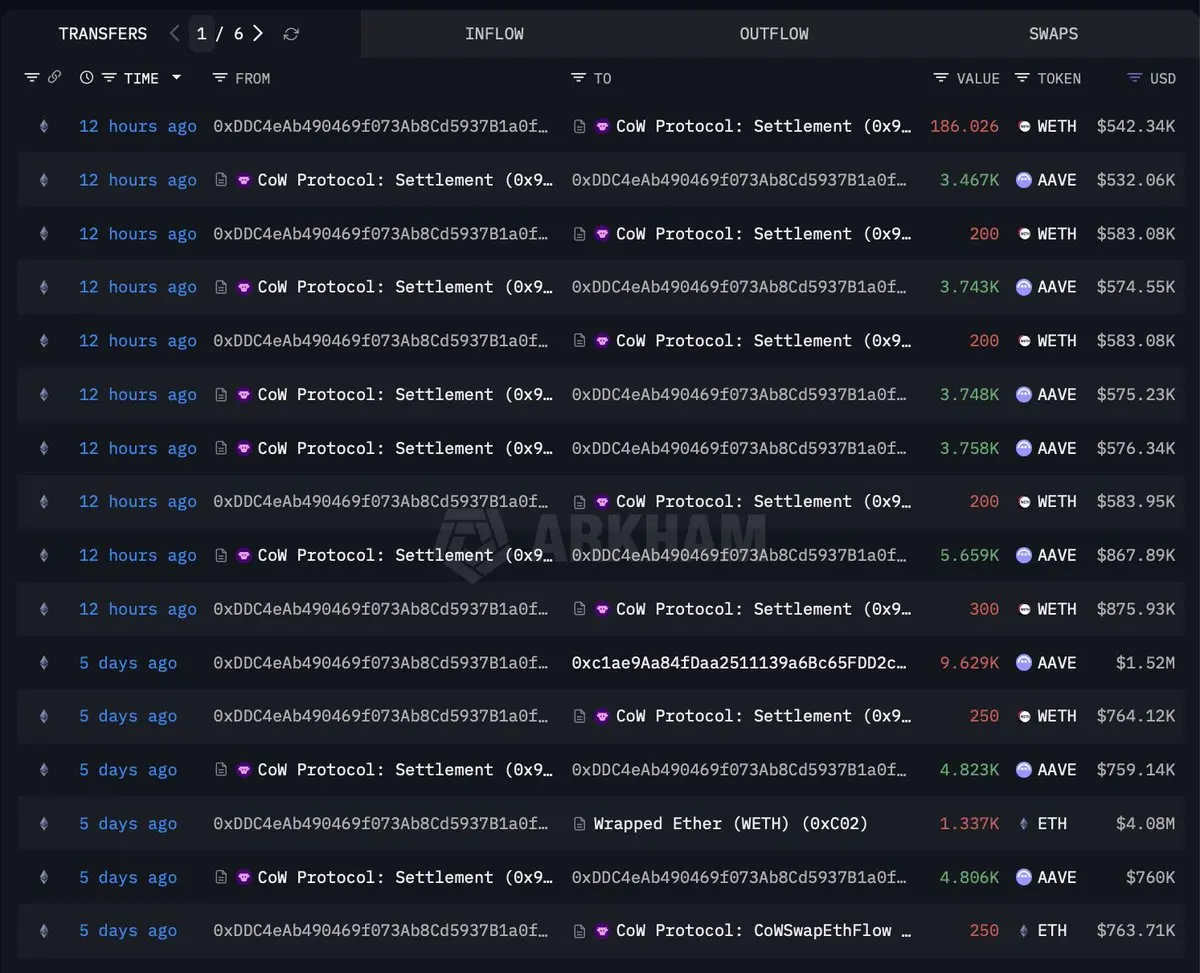This screenshot has height=973, width=1200.
Task: Open the VALUE column filter
Action: point(941,78)
